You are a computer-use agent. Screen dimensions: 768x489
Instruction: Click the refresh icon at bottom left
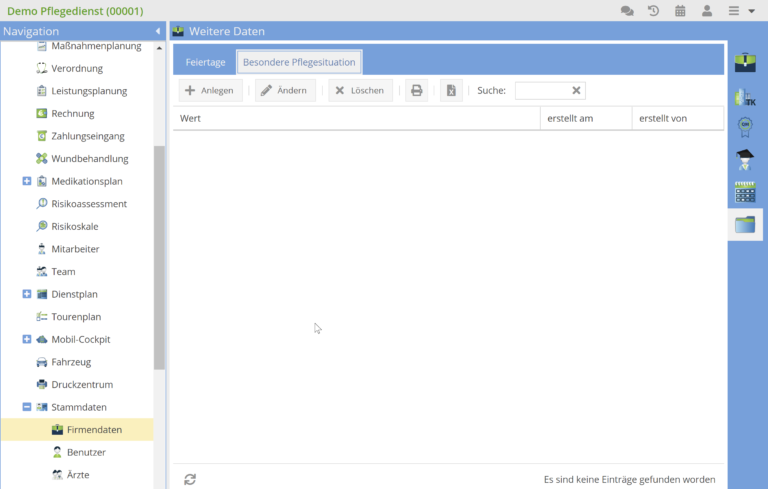point(190,479)
